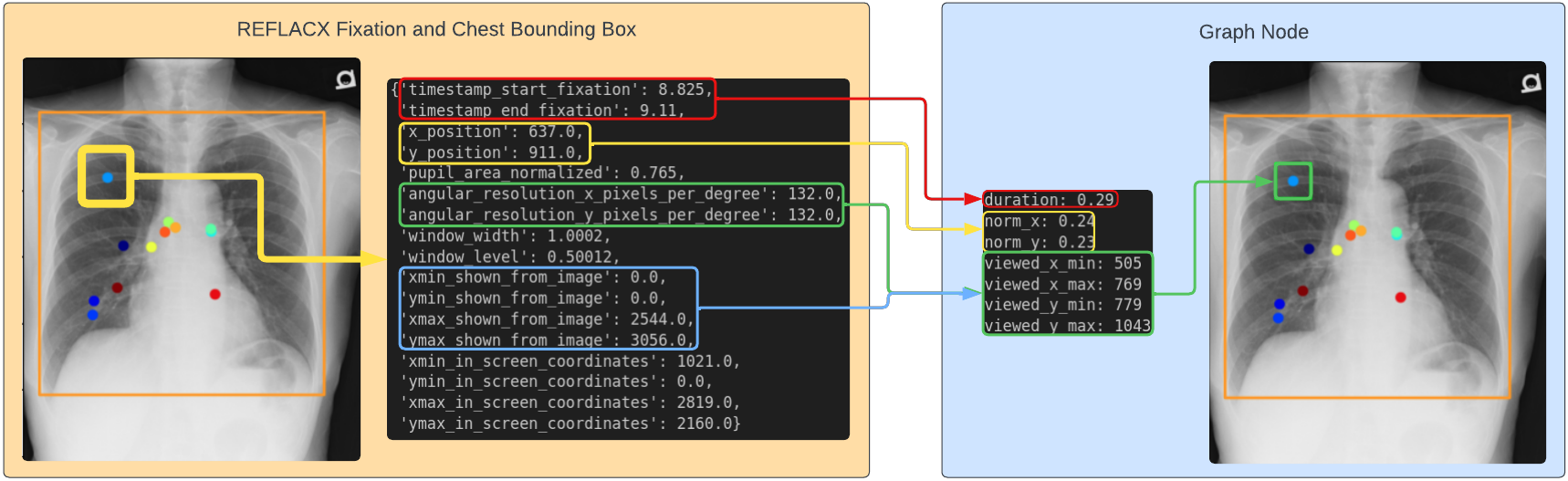This screenshot has width=1568, height=481.
Task: Click the line 'timestamp_end_fixation': 9.11
Action: pos(542,110)
